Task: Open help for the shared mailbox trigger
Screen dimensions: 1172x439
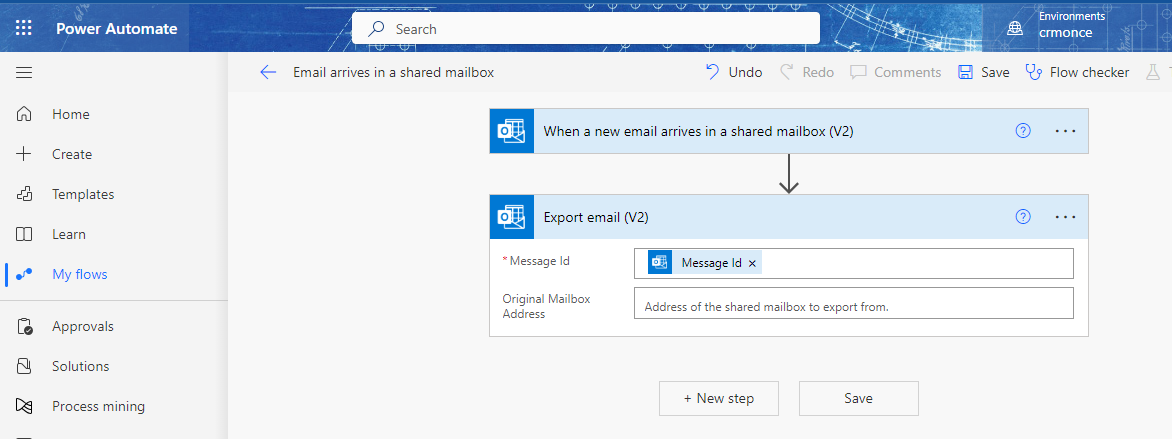Action: (x=1023, y=131)
